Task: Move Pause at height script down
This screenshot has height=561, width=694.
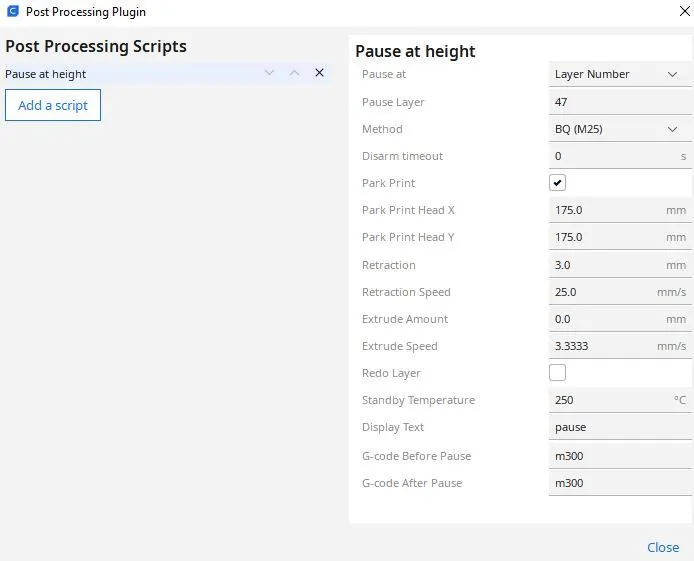Action: [x=269, y=73]
